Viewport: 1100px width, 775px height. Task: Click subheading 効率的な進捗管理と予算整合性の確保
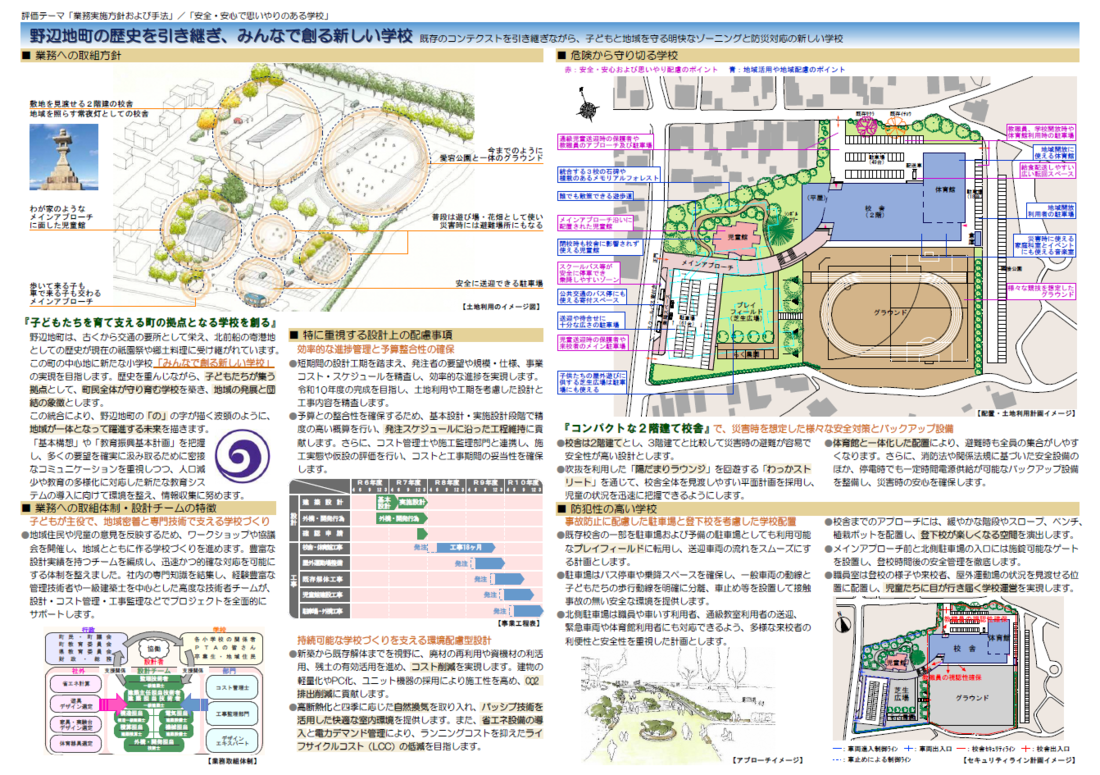click(375, 349)
